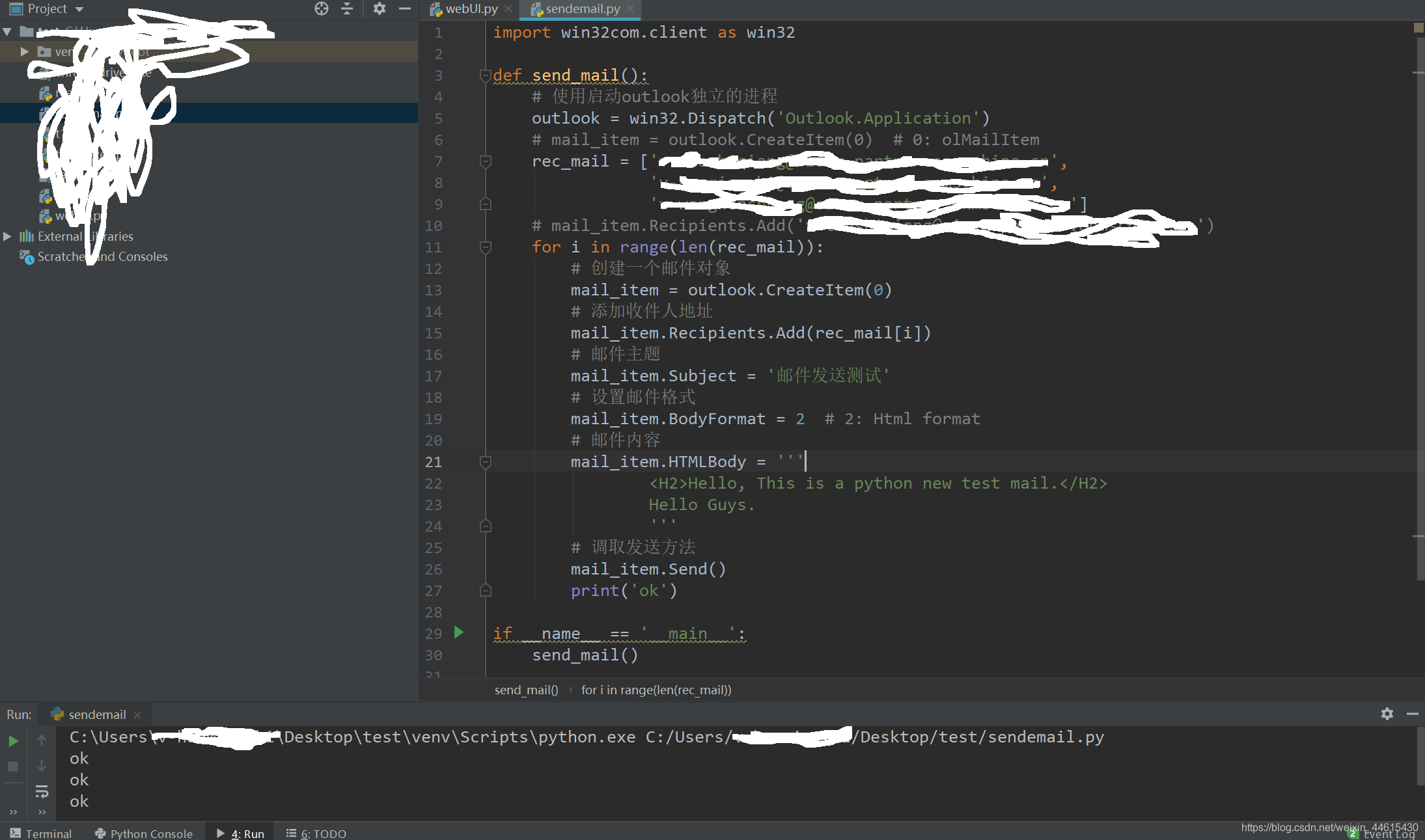This screenshot has height=840, width=1425.
Task: Expand External Libraries node
Action: [7, 236]
